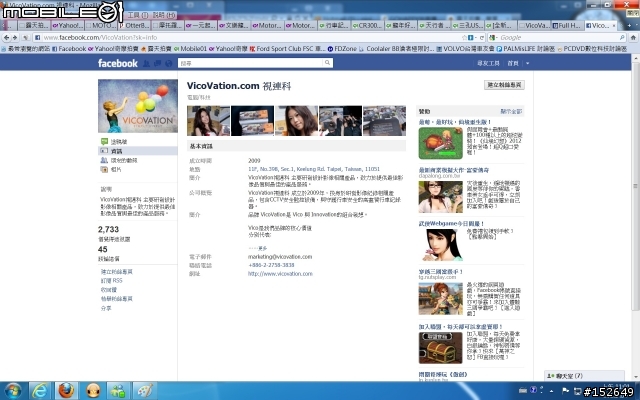The width and height of the screenshot is (640, 400).
Task: Open the Paint icon on the taskbar
Action: coord(145,391)
